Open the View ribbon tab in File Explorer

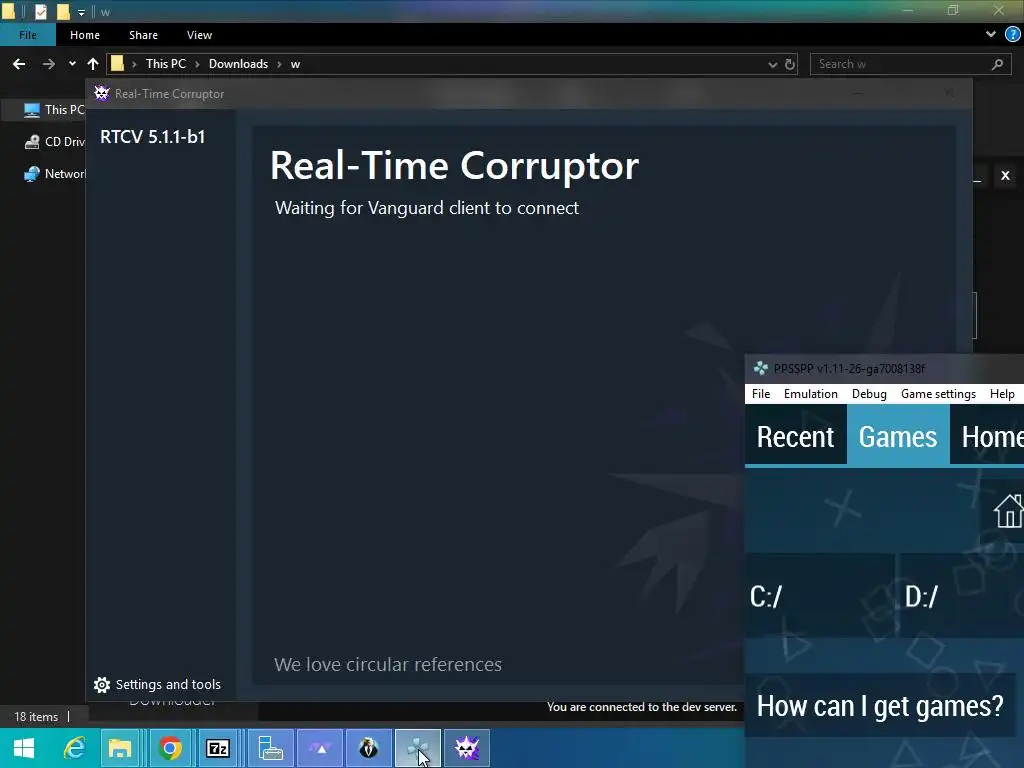199,35
